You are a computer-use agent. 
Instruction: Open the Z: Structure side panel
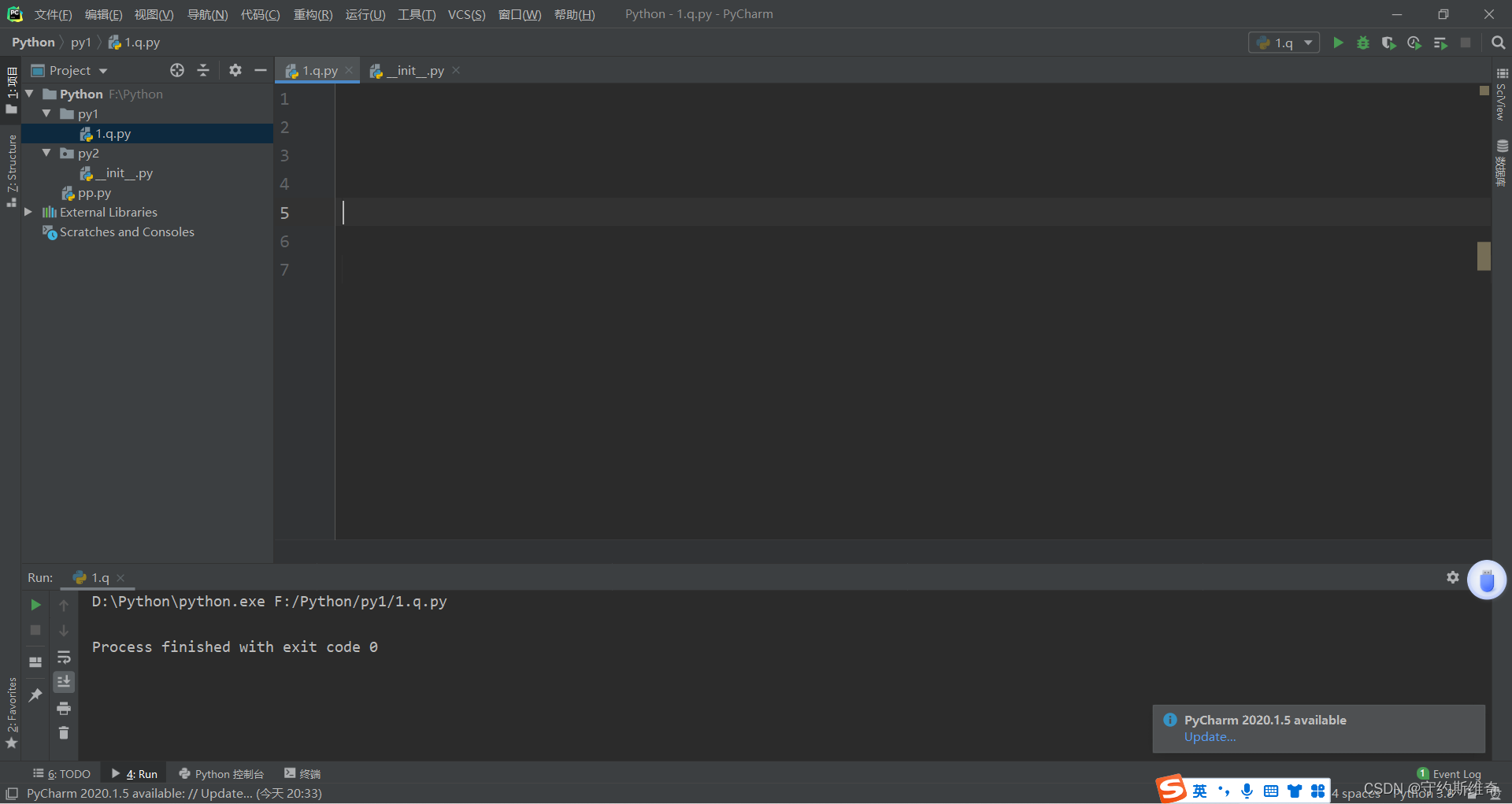point(11,169)
